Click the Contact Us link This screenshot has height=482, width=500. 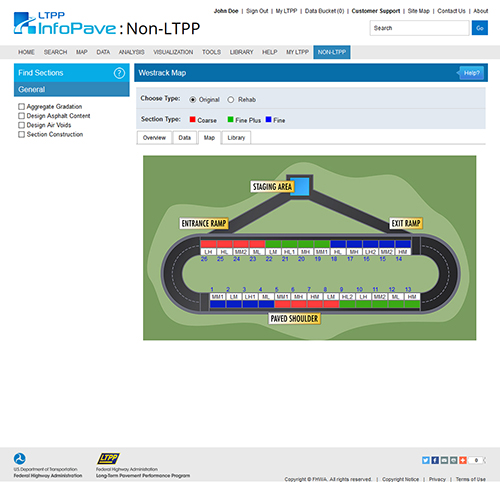coord(451,11)
